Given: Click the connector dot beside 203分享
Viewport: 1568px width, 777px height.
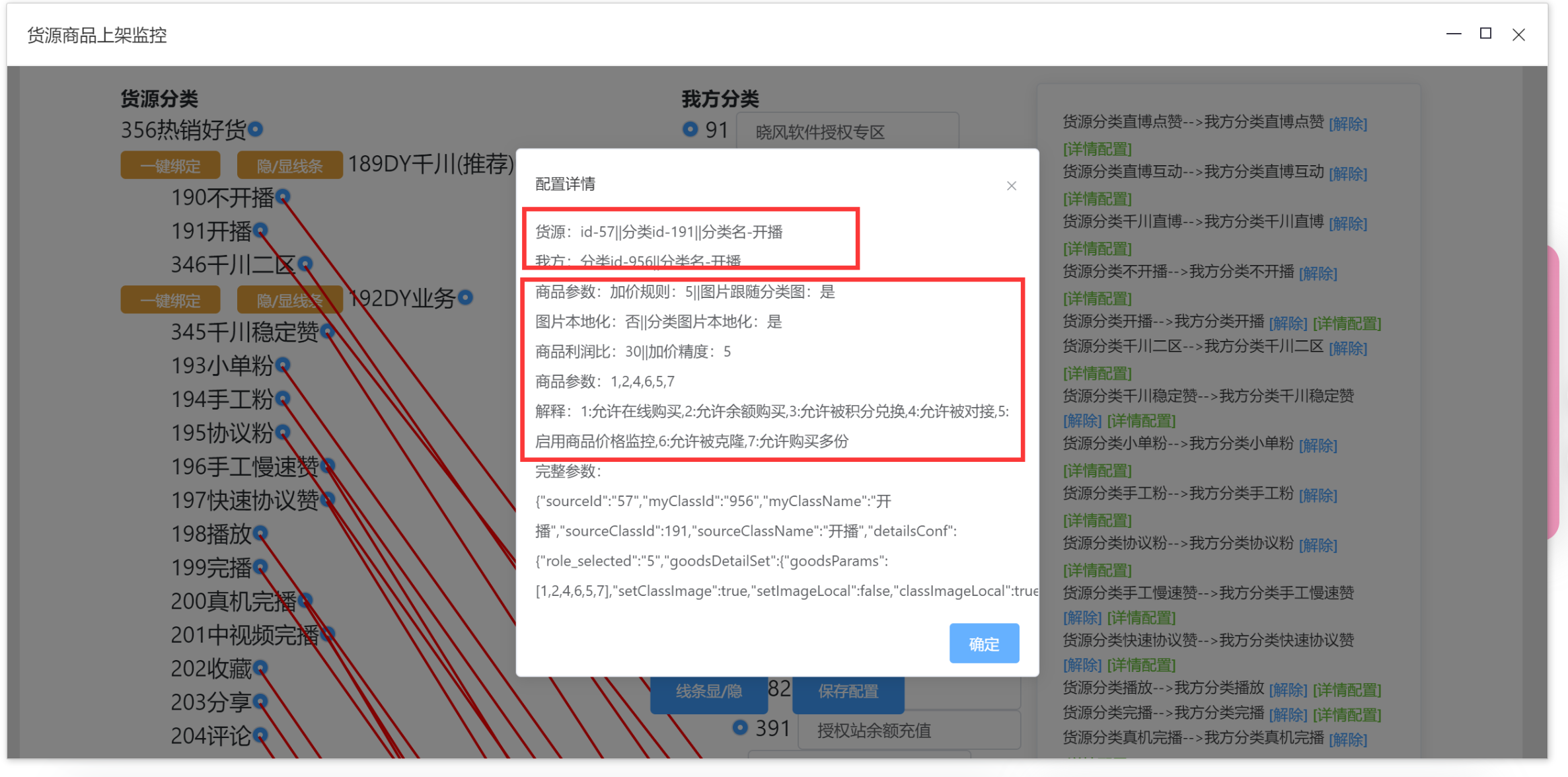Looking at the screenshot, I should (260, 701).
